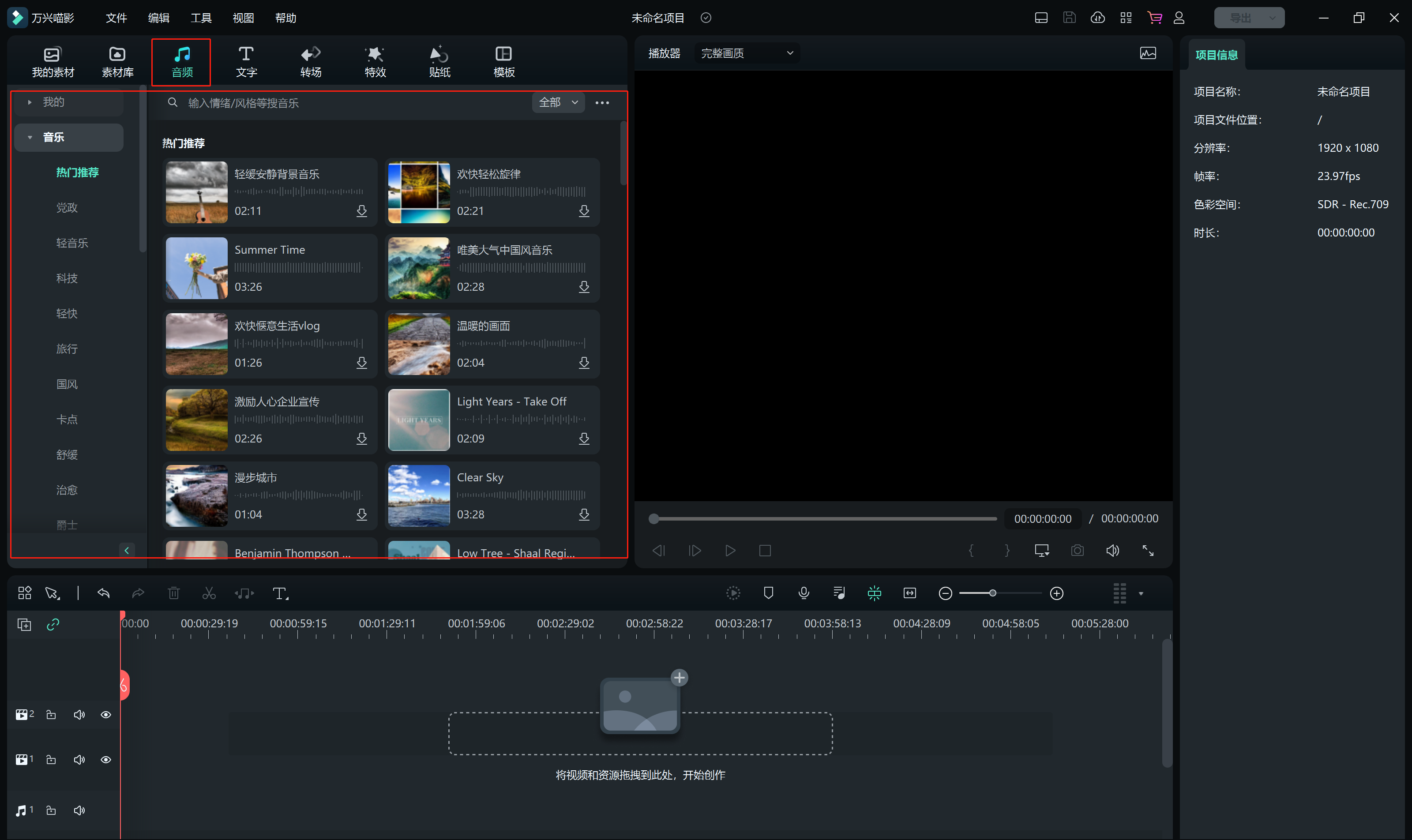Screen dimensions: 1412x840
Task: Select the 轻音乐 music category
Action: [72, 243]
